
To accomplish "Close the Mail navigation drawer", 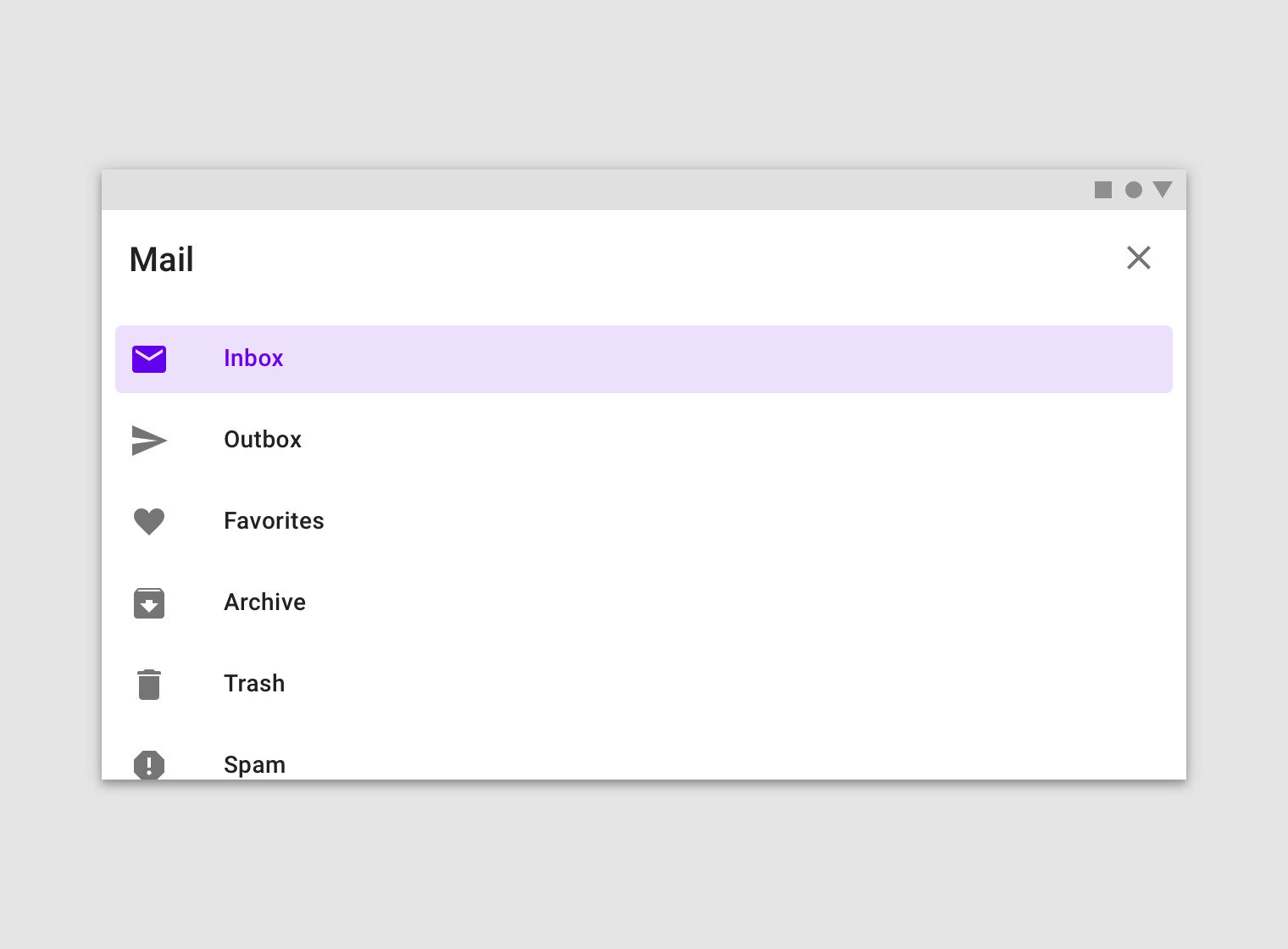I will point(1139,258).
